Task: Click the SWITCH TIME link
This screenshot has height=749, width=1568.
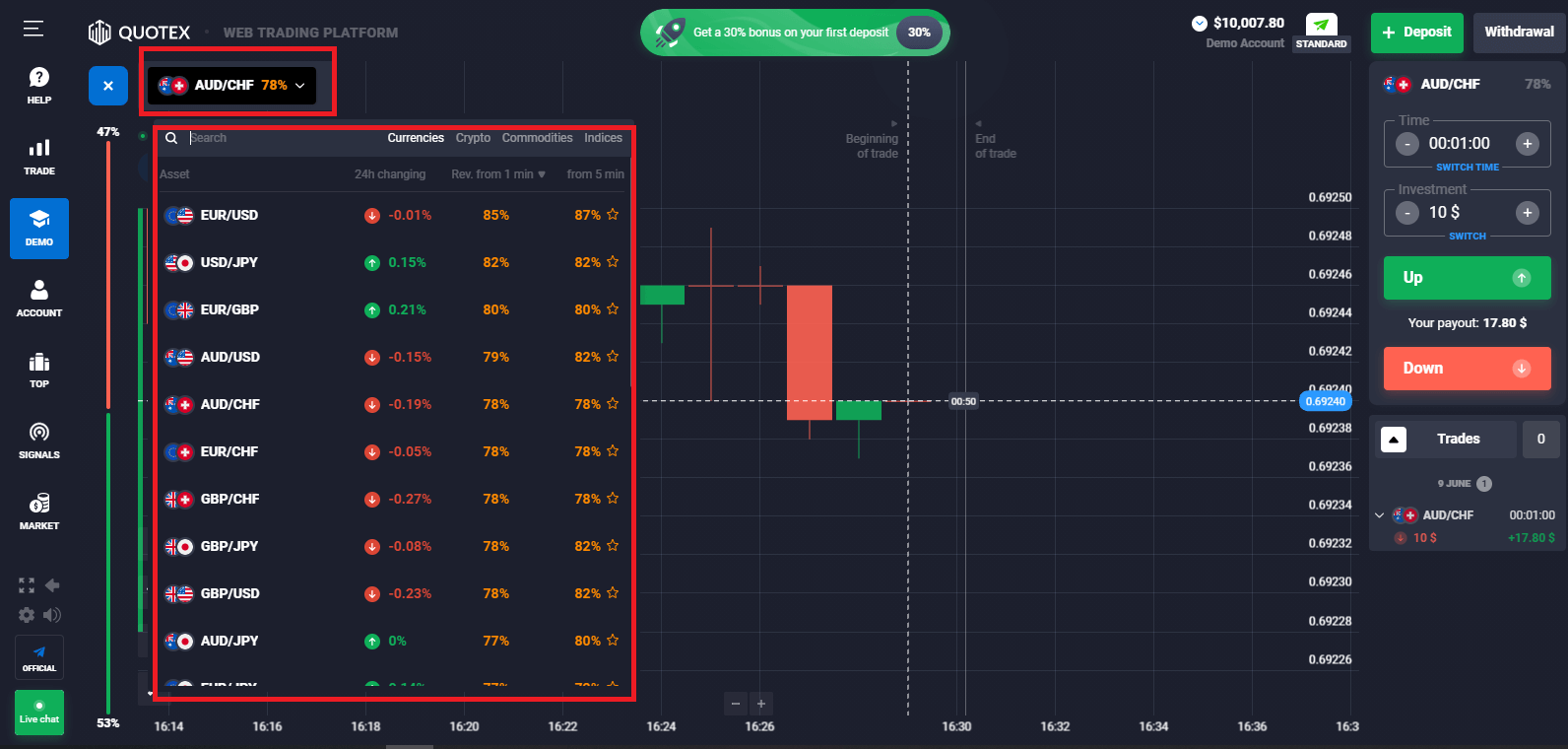Action: click(1468, 168)
